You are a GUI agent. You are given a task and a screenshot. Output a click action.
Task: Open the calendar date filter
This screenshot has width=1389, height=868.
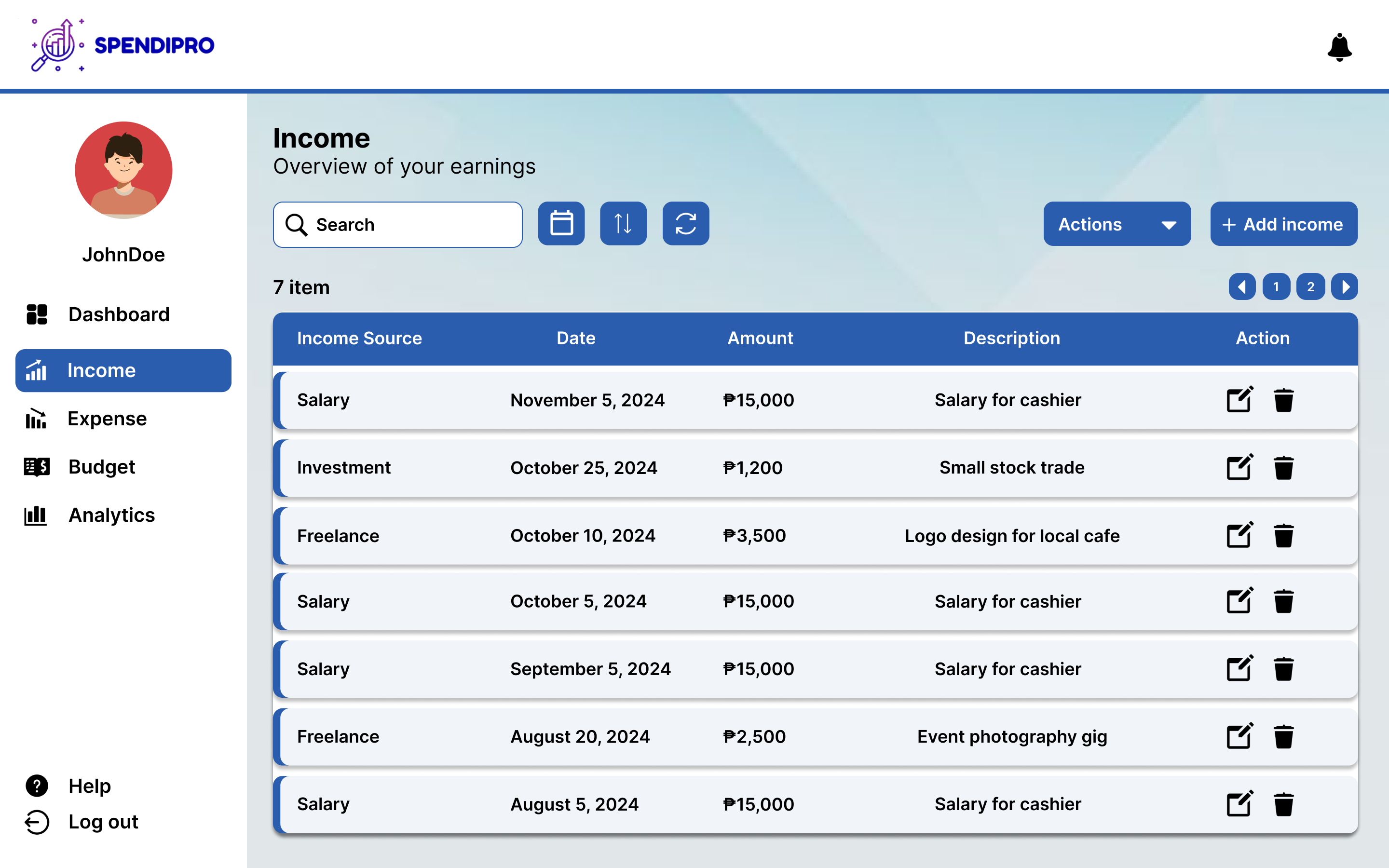(x=561, y=223)
